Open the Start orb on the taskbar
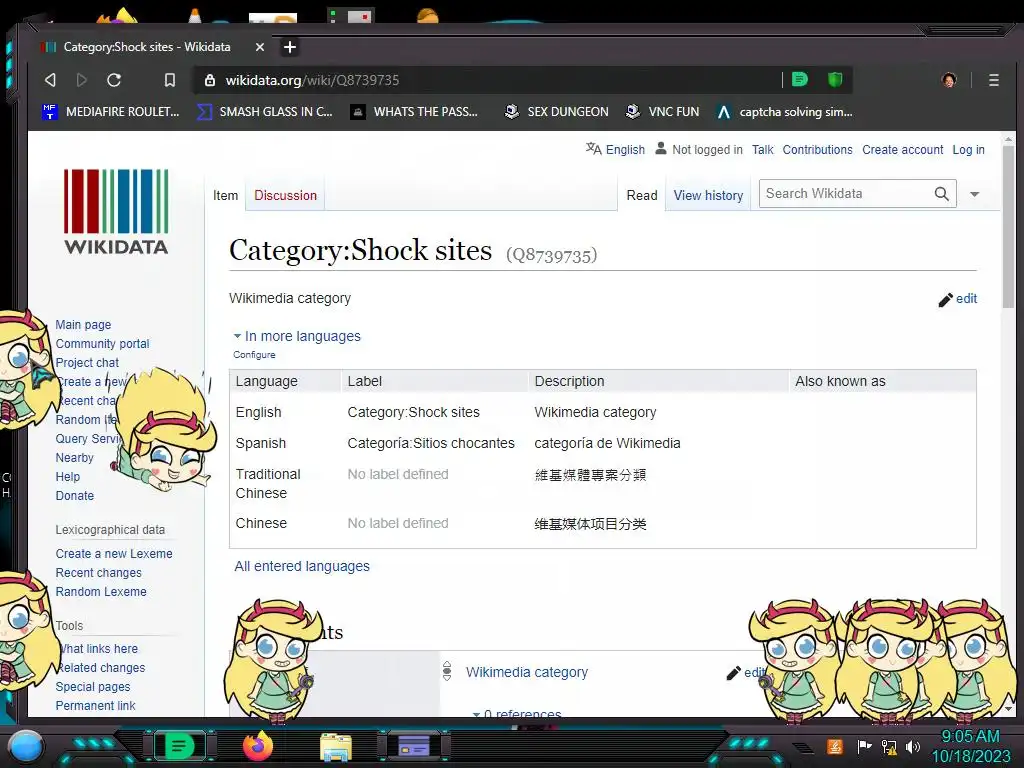Image resolution: width=1024 pixels, height=768 pixels. (x=26, y=746)
